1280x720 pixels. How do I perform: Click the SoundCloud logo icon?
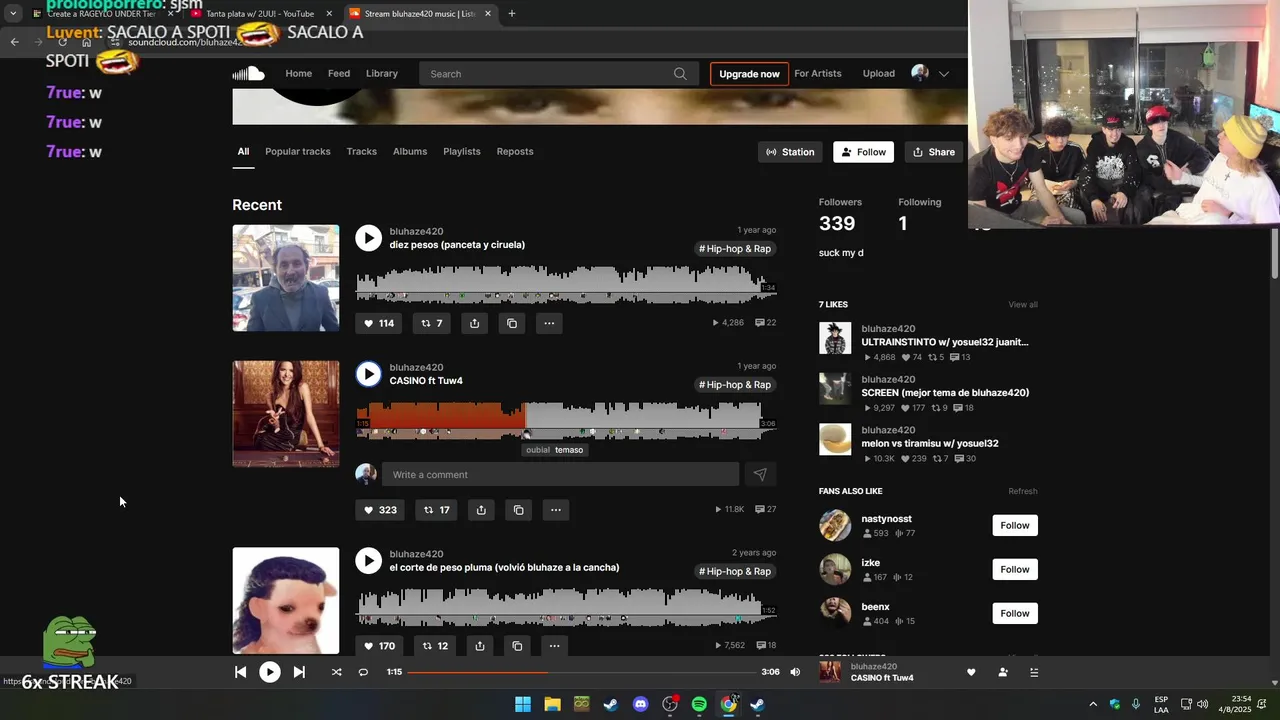click(248, 74)
